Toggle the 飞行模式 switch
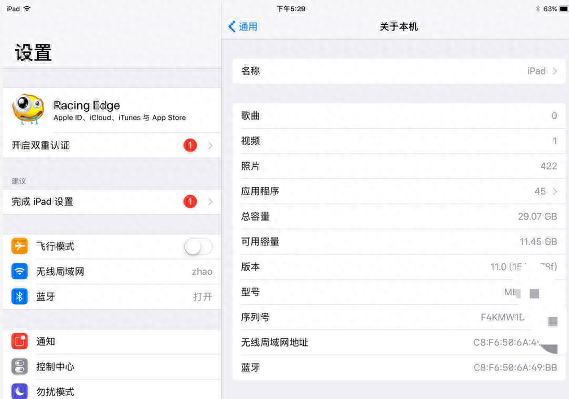This screenshot has height=399, width=569. [x=198, y=247]
